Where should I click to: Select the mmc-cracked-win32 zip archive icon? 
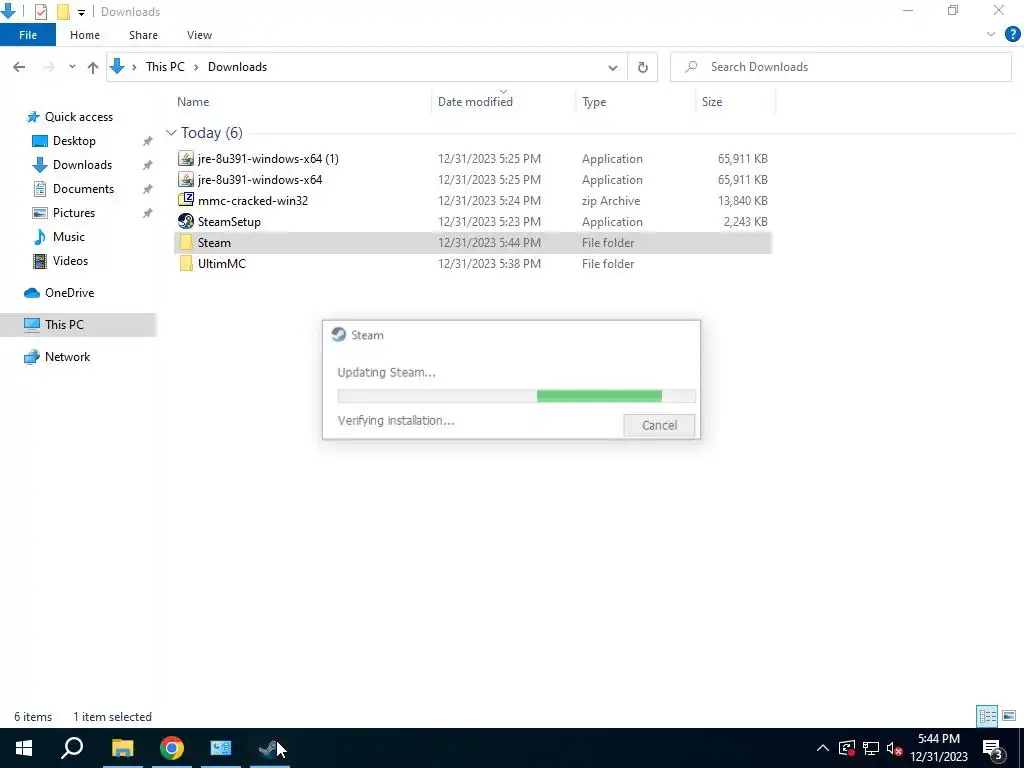pos(186,200)
